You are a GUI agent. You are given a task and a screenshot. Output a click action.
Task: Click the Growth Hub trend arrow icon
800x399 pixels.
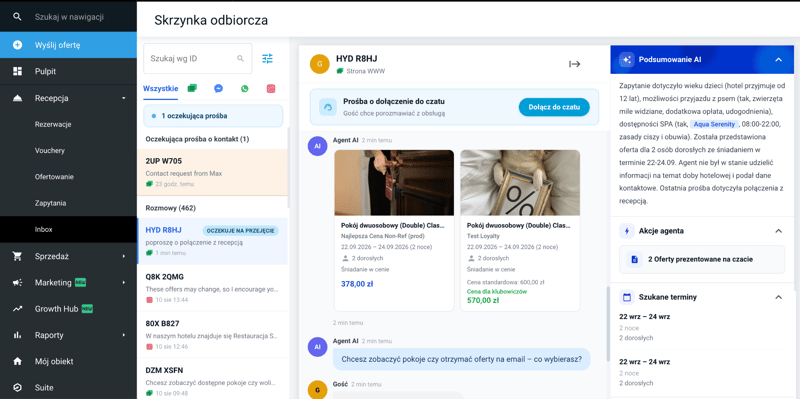click(x=17, y=309)
